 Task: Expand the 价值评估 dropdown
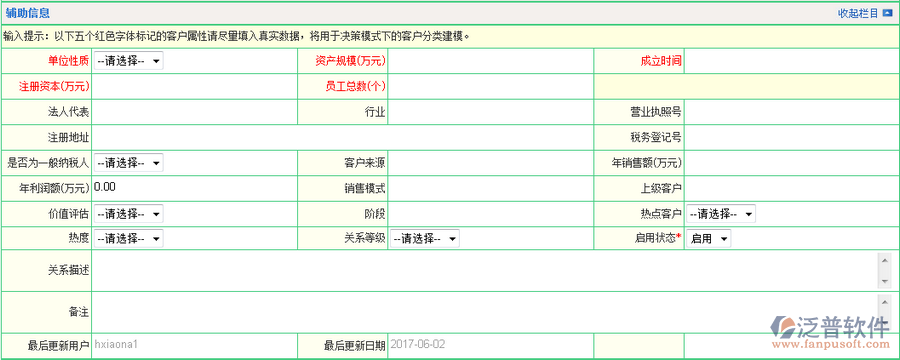point(128,214)
